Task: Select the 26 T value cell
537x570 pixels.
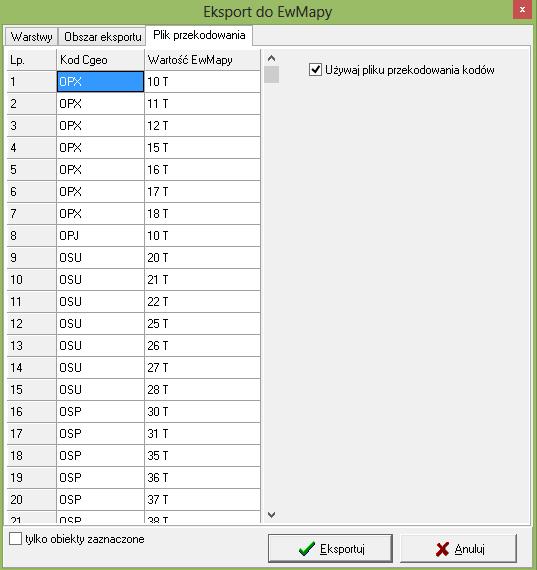Action: click(203, 346)
